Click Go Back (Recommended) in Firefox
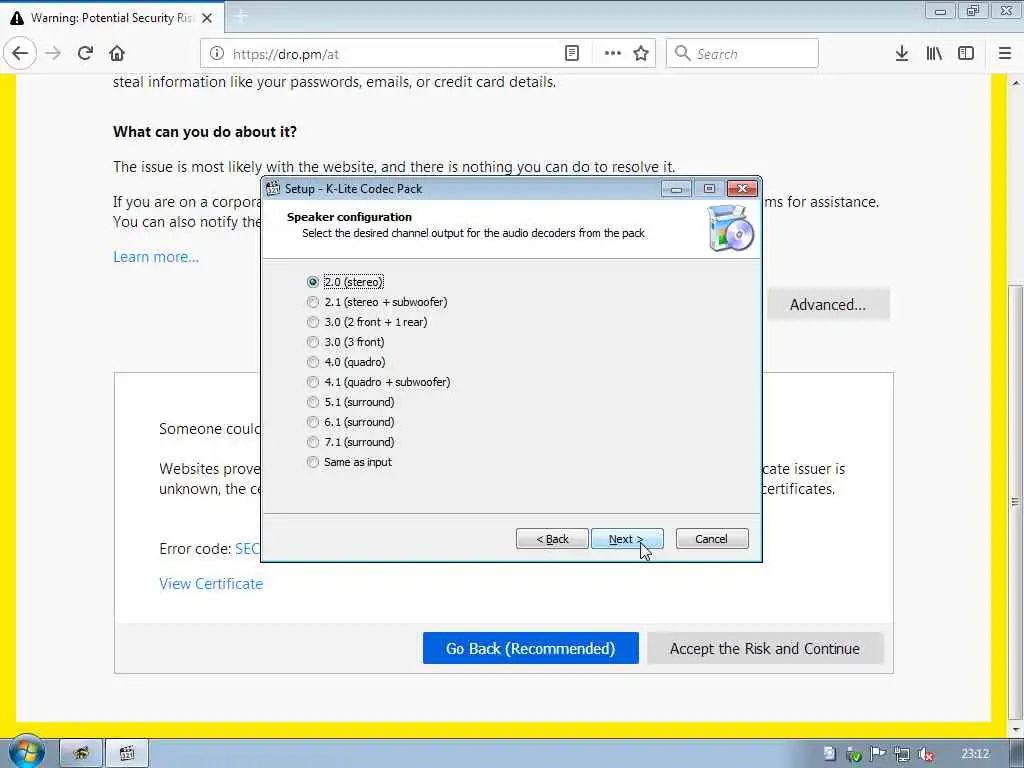Image resolution: width=1024 pixels, height=768 pixels. tap(530, 648)
